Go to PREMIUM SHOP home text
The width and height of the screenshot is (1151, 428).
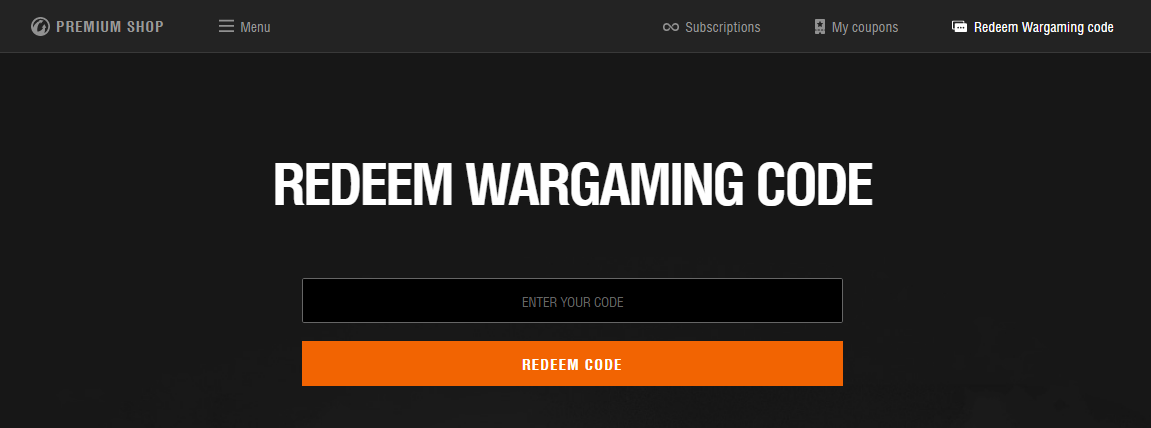(x=110, y=27)
